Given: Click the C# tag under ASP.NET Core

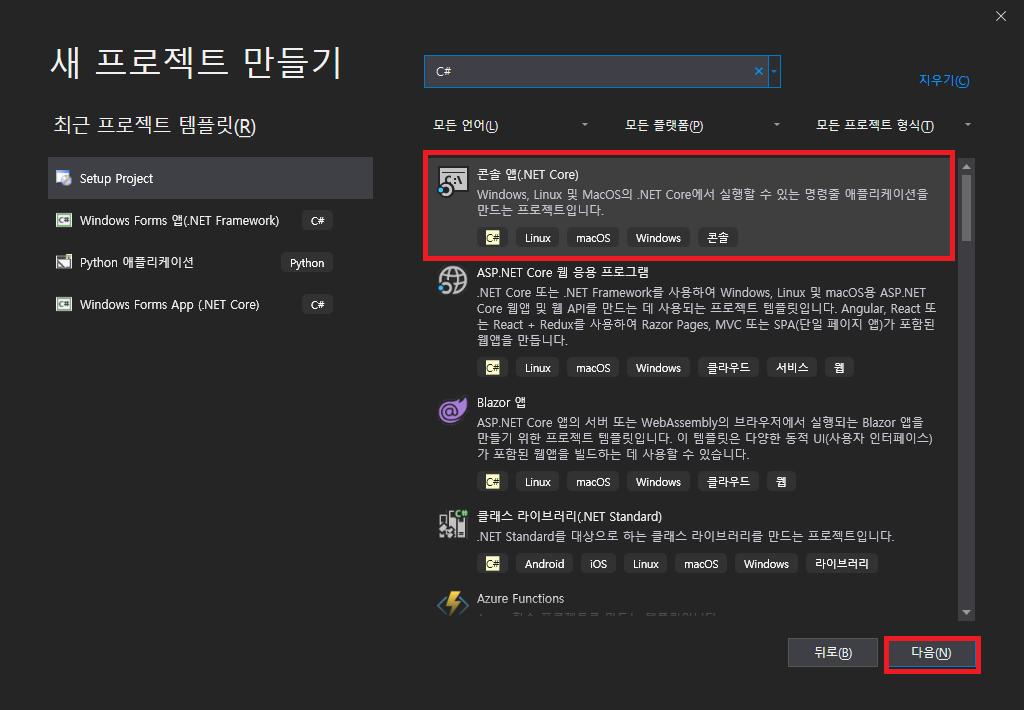Looking at the screenshot, I should [492, 368].
